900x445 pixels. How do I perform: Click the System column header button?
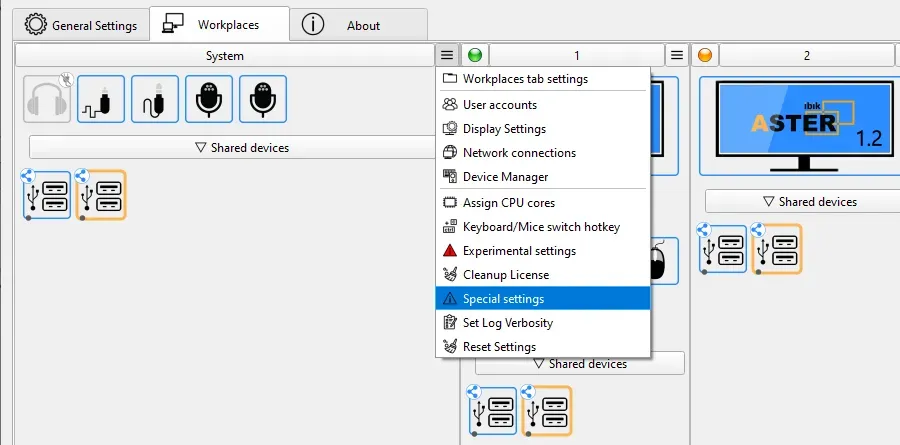click(x=225, y=56)
